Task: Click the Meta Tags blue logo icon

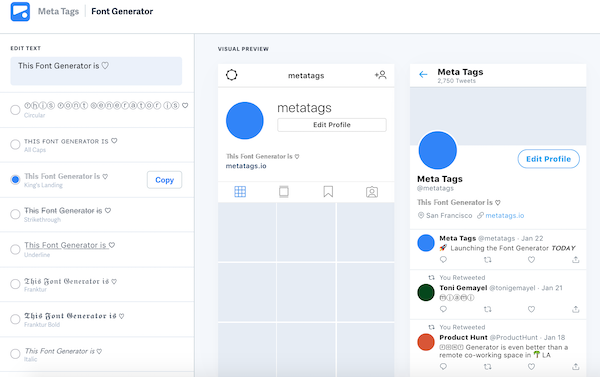Action: [x=20, y=11]
